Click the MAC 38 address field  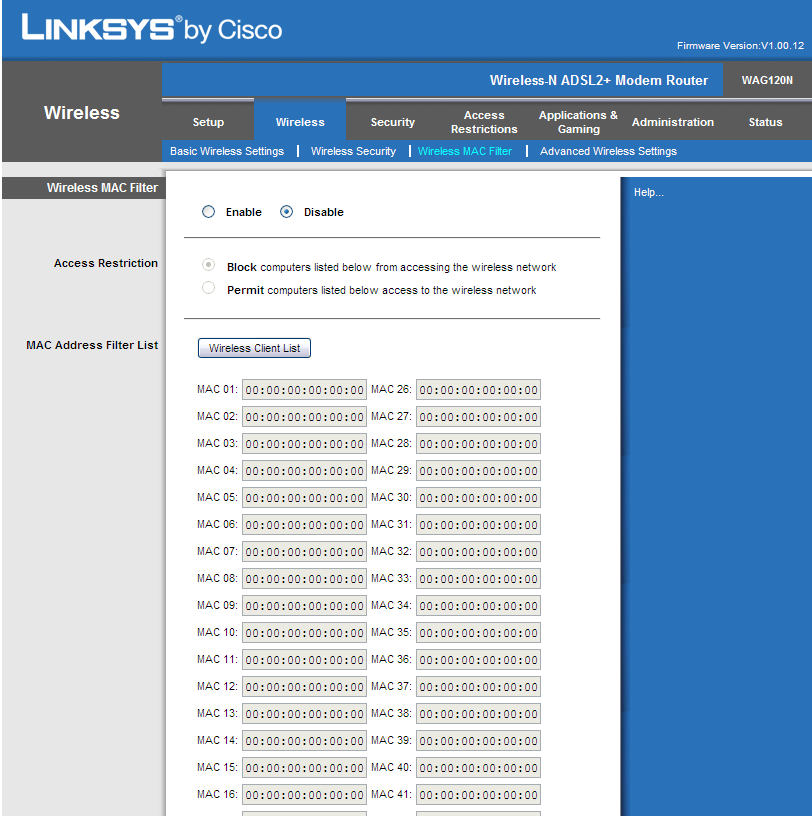[478, 713]
